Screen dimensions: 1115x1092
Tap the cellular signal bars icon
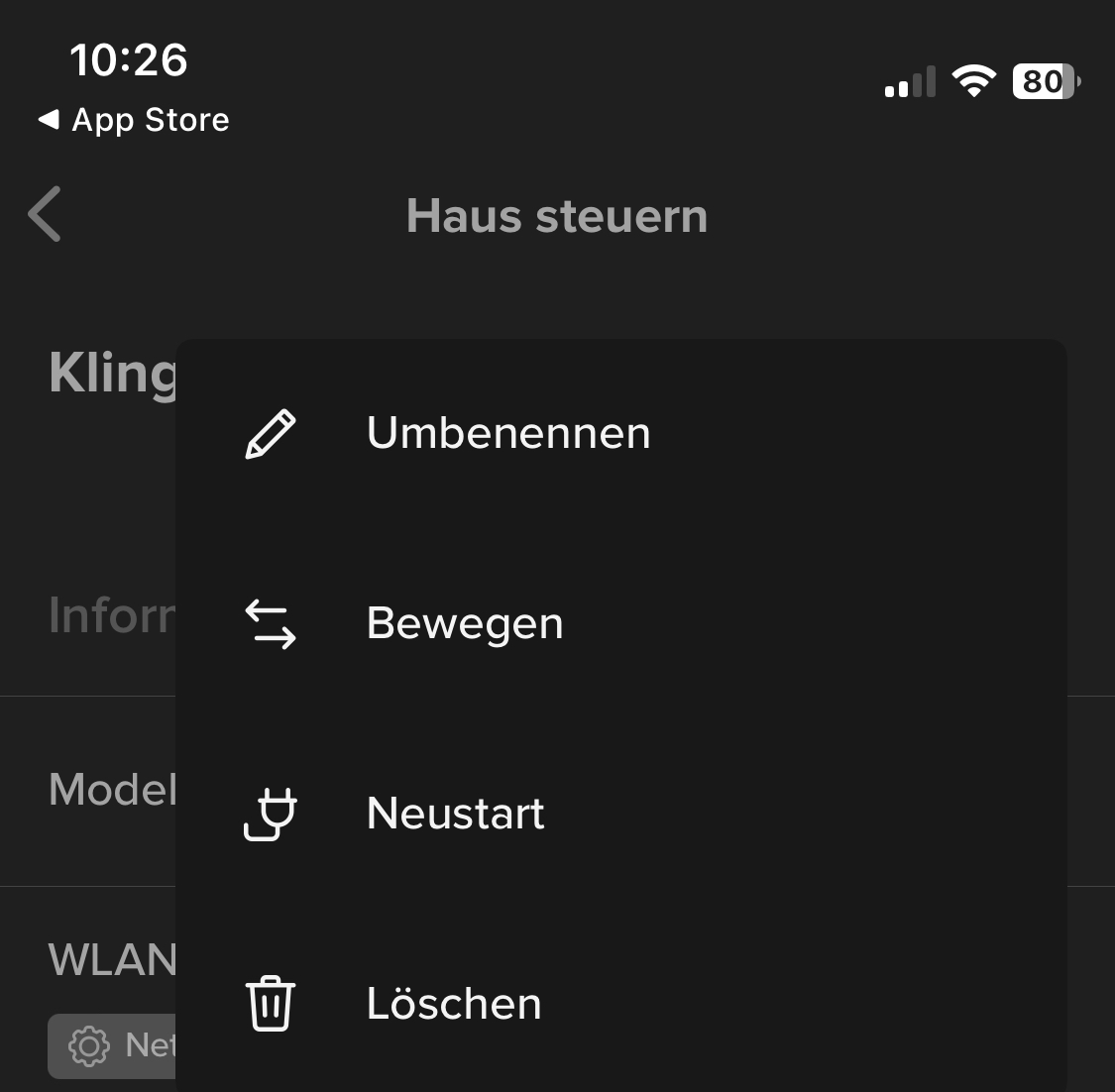pos(910,83)
